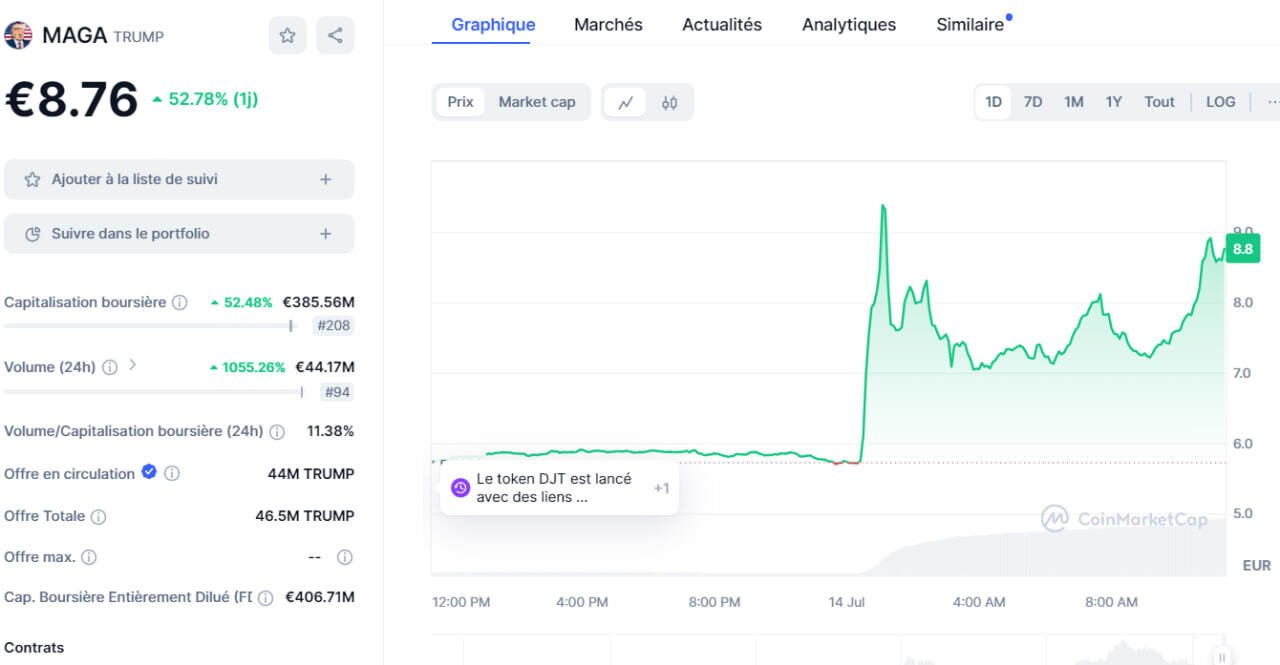
Task: Click the purple history icon in news tooltip
Action: pyautogui.click(x=460, y=488)
